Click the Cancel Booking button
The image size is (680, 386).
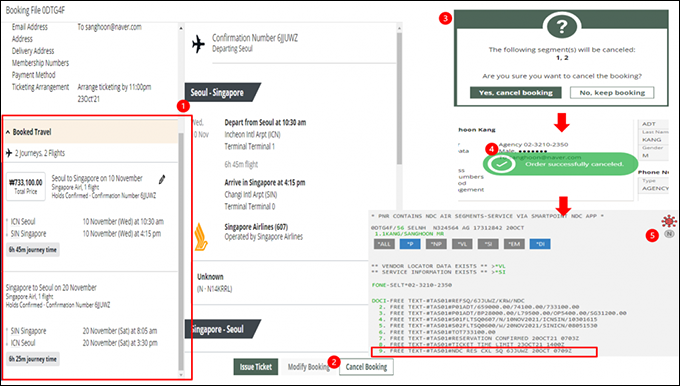[366, 367]
